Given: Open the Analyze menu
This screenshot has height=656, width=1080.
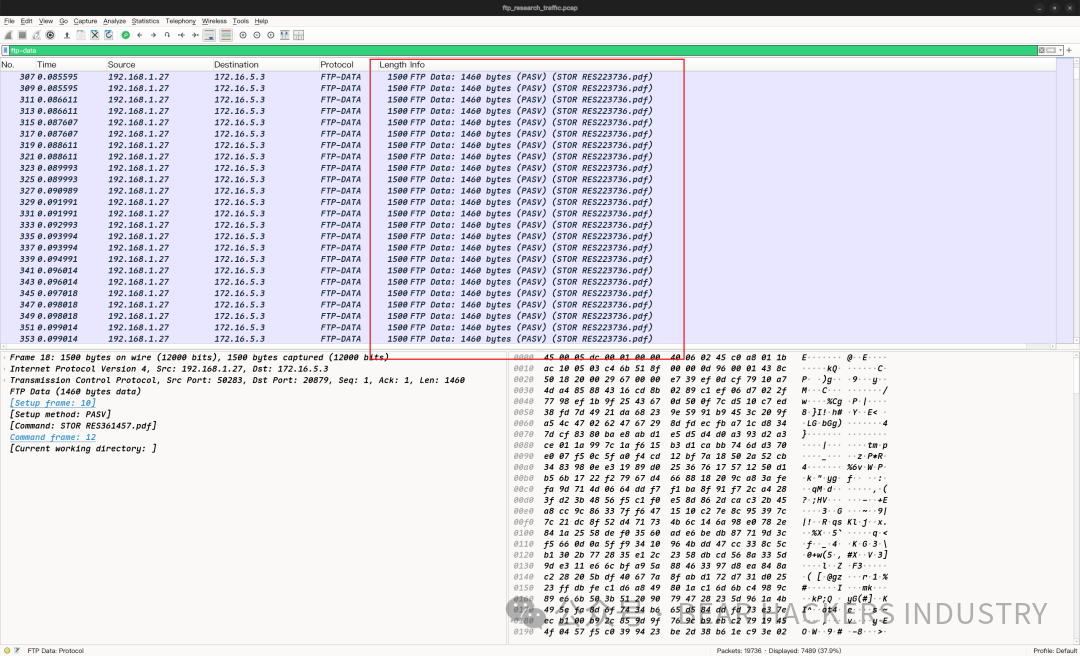Looking at the screenshot, I should (114, 21).
